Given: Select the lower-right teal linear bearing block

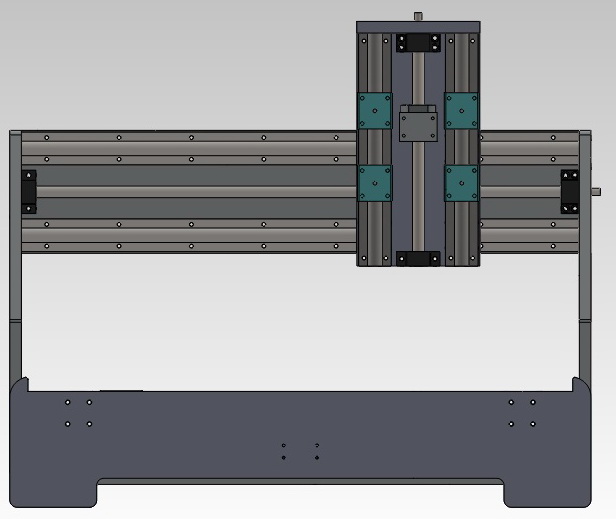Looking at the screenshot, I should 462,183.
